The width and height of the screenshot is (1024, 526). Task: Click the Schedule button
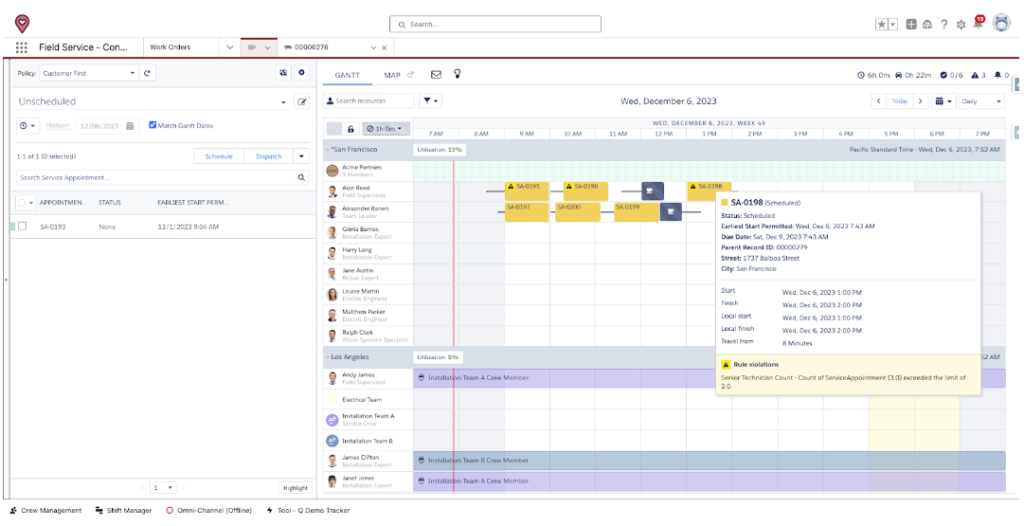(219, 156)
